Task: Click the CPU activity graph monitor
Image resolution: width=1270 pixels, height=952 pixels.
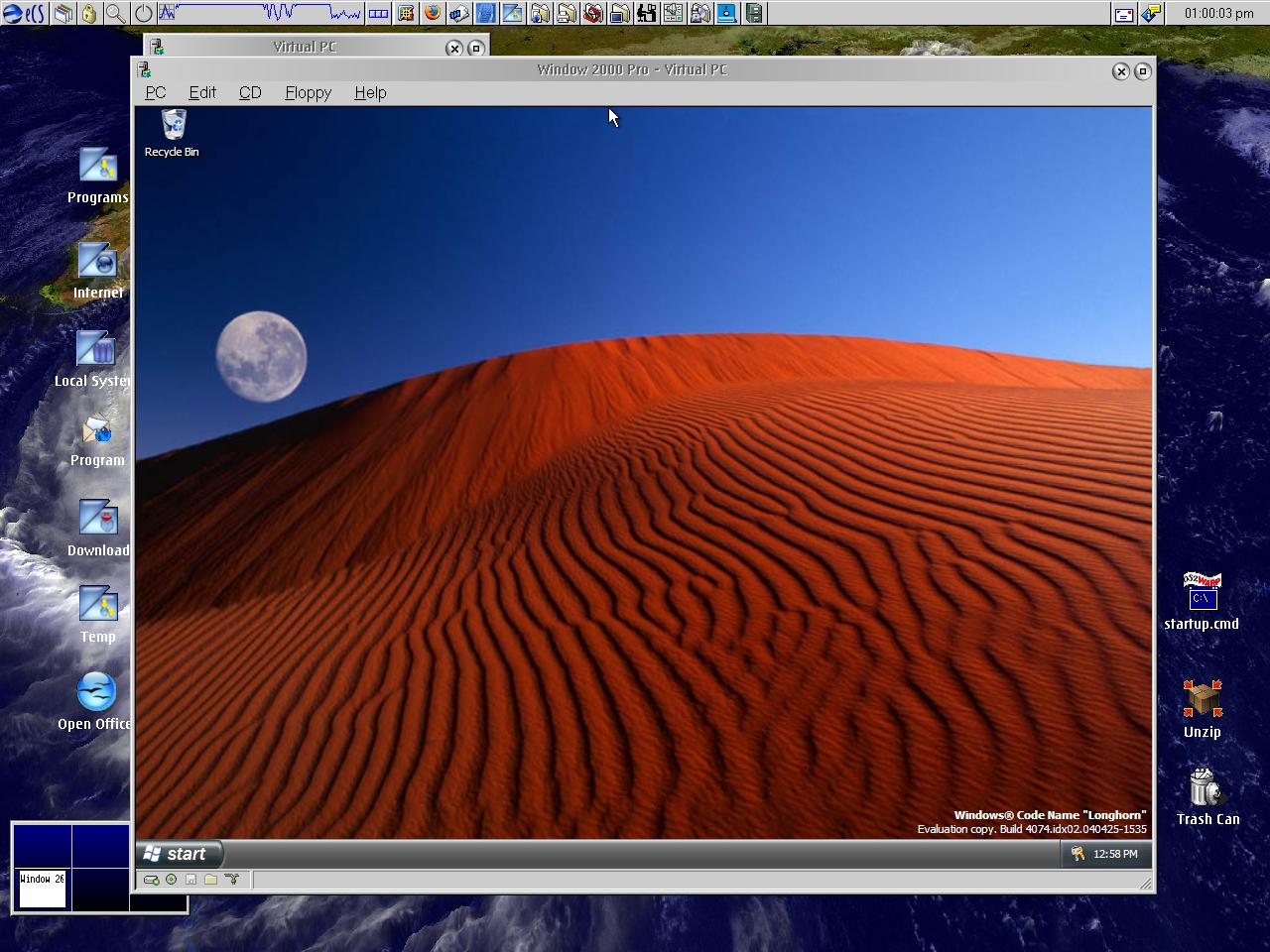Action: [x=261, y=13]
